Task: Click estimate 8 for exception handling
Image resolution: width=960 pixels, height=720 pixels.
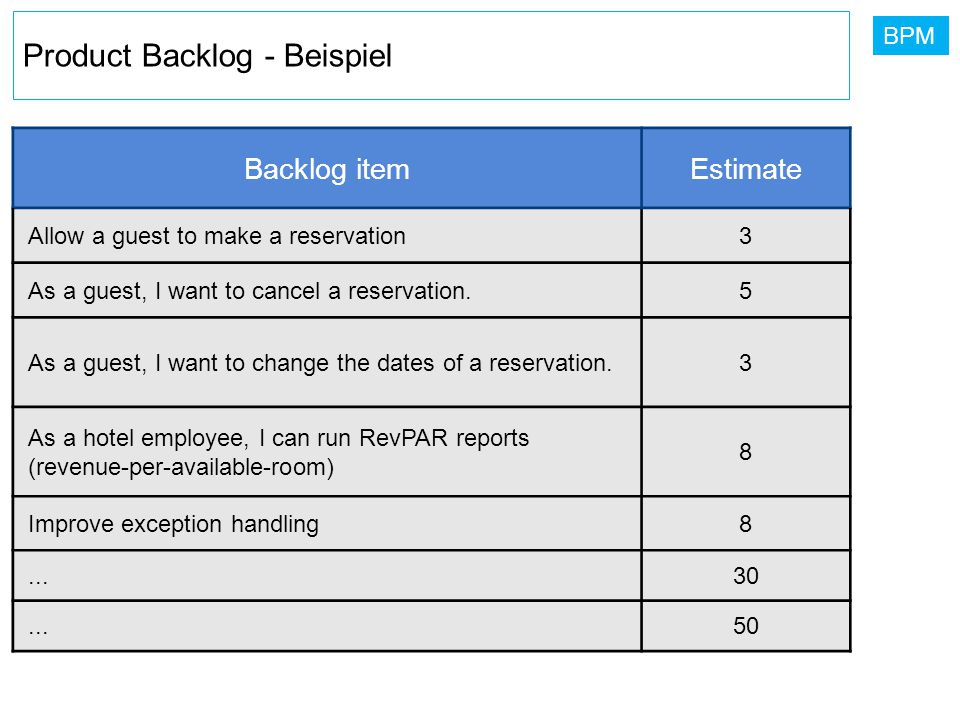Action: pyautogui.click(x=746, y=524)
